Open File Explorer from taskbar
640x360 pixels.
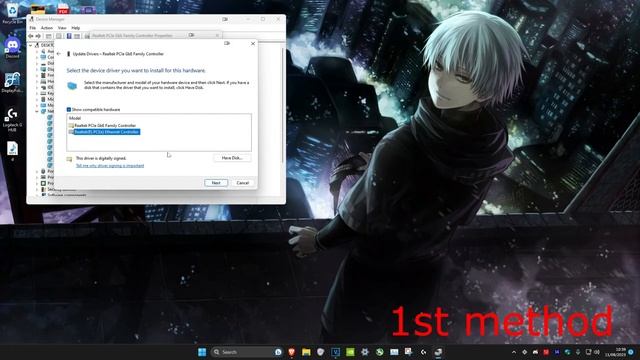(306, 352)
